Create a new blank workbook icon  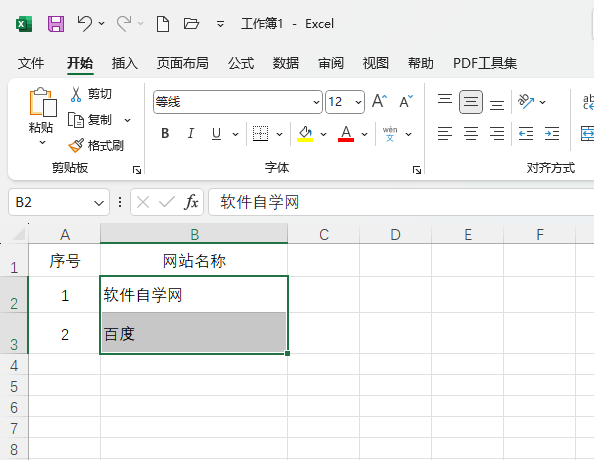point(163,24)
